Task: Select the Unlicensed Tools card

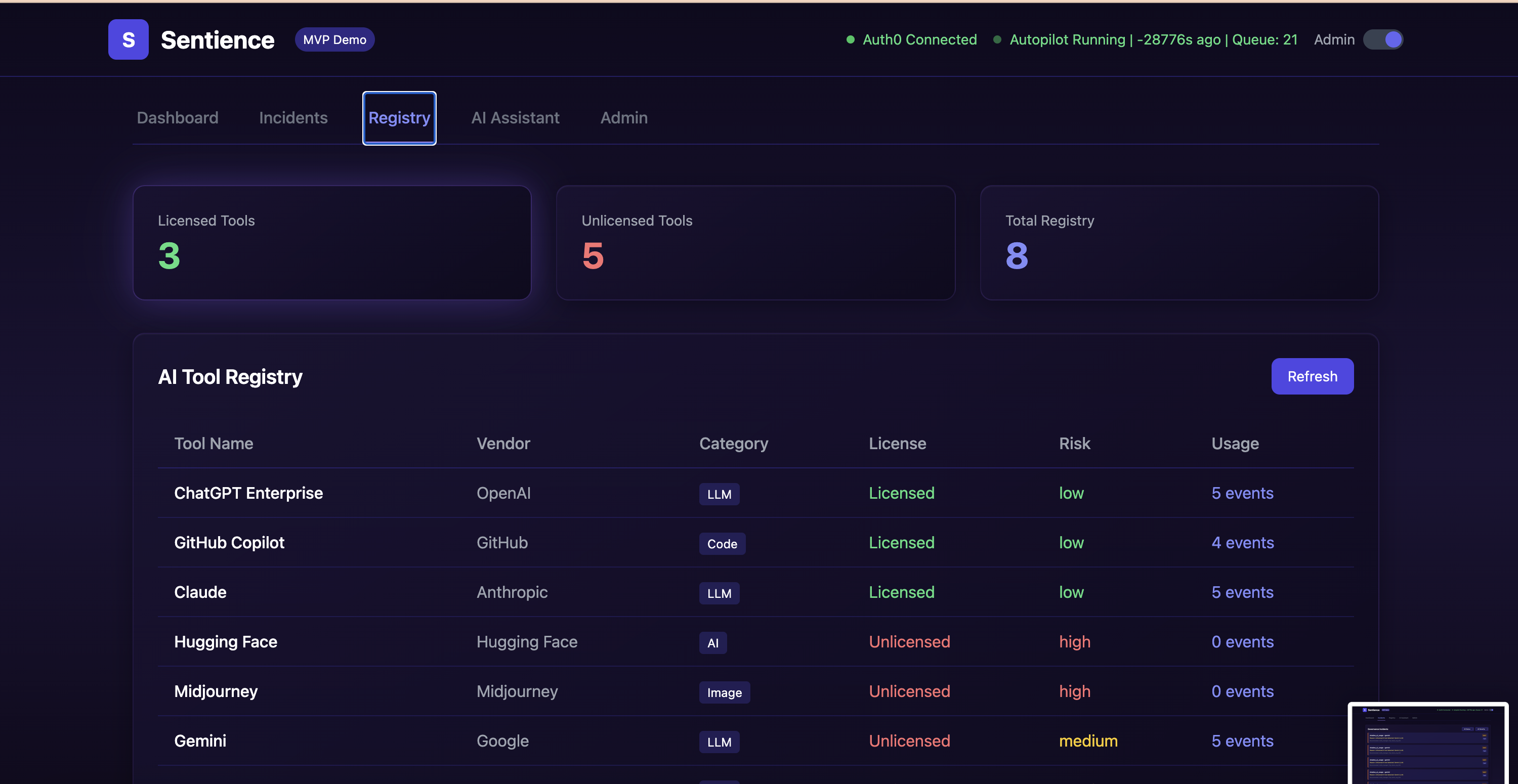Action: (755, 243)
